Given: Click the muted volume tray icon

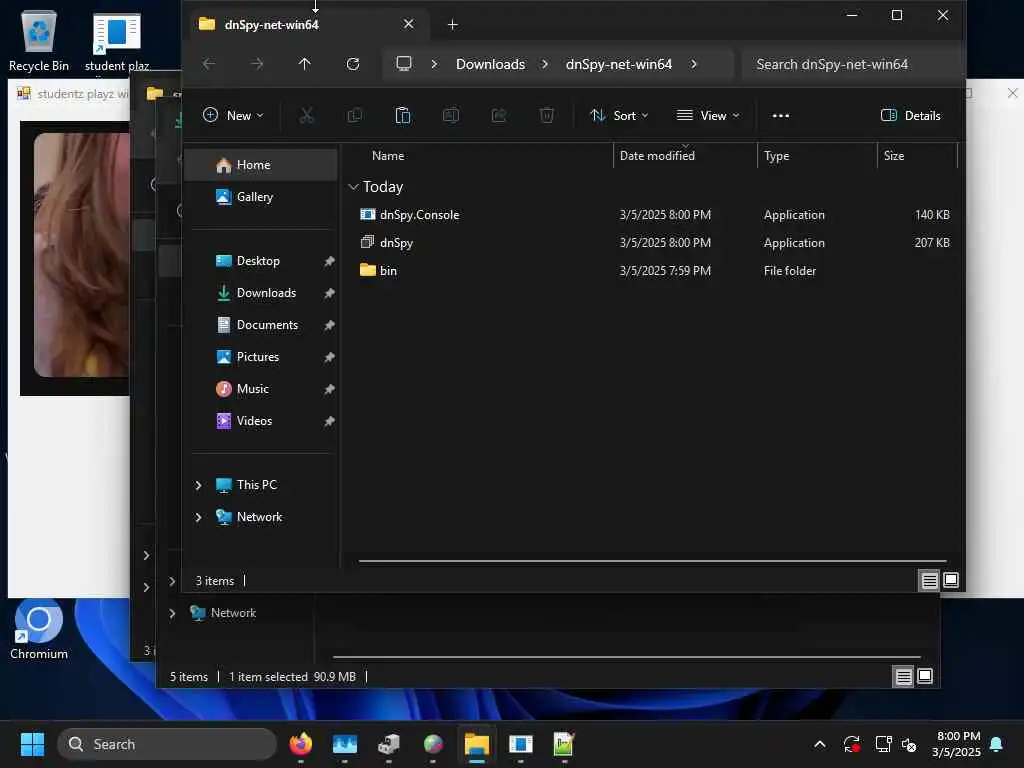Looking at the screenshot, I should coord(908,744).
